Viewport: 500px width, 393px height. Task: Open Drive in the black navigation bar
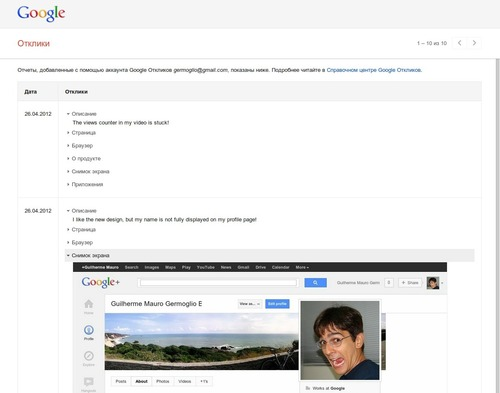[261, 267]
